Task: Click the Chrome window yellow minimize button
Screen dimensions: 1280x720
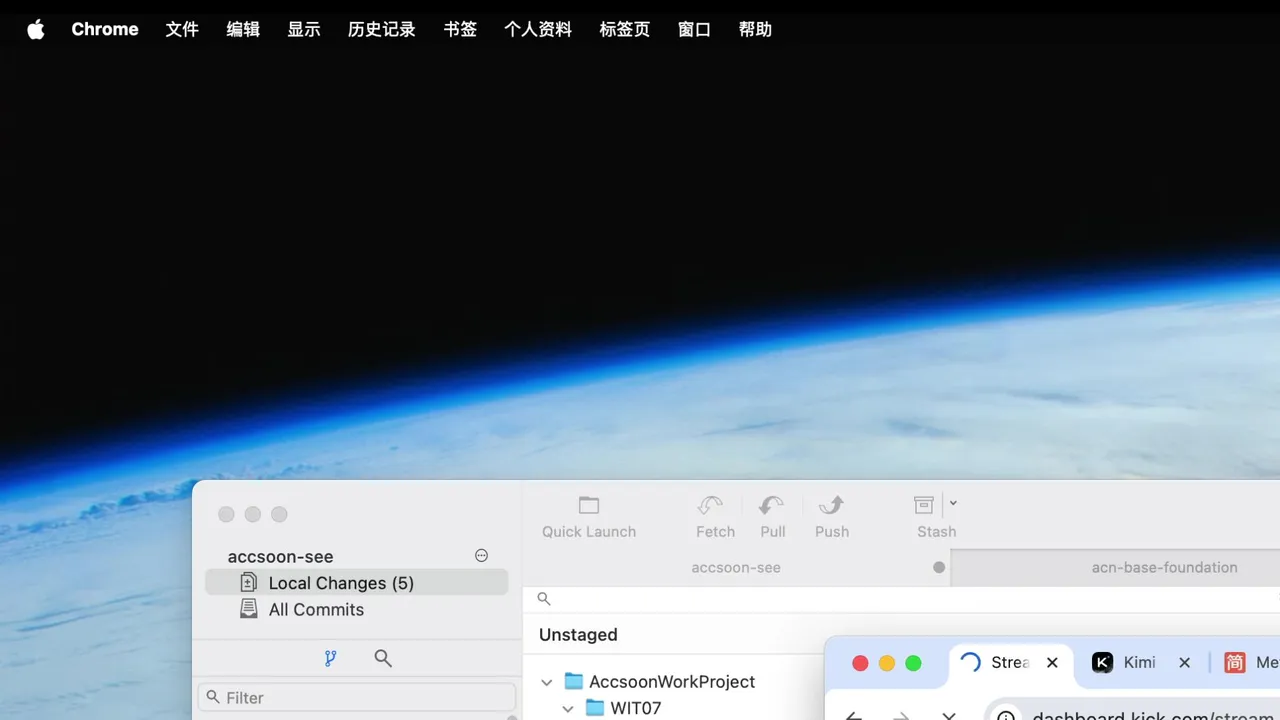Action: (x=887, y=663)
